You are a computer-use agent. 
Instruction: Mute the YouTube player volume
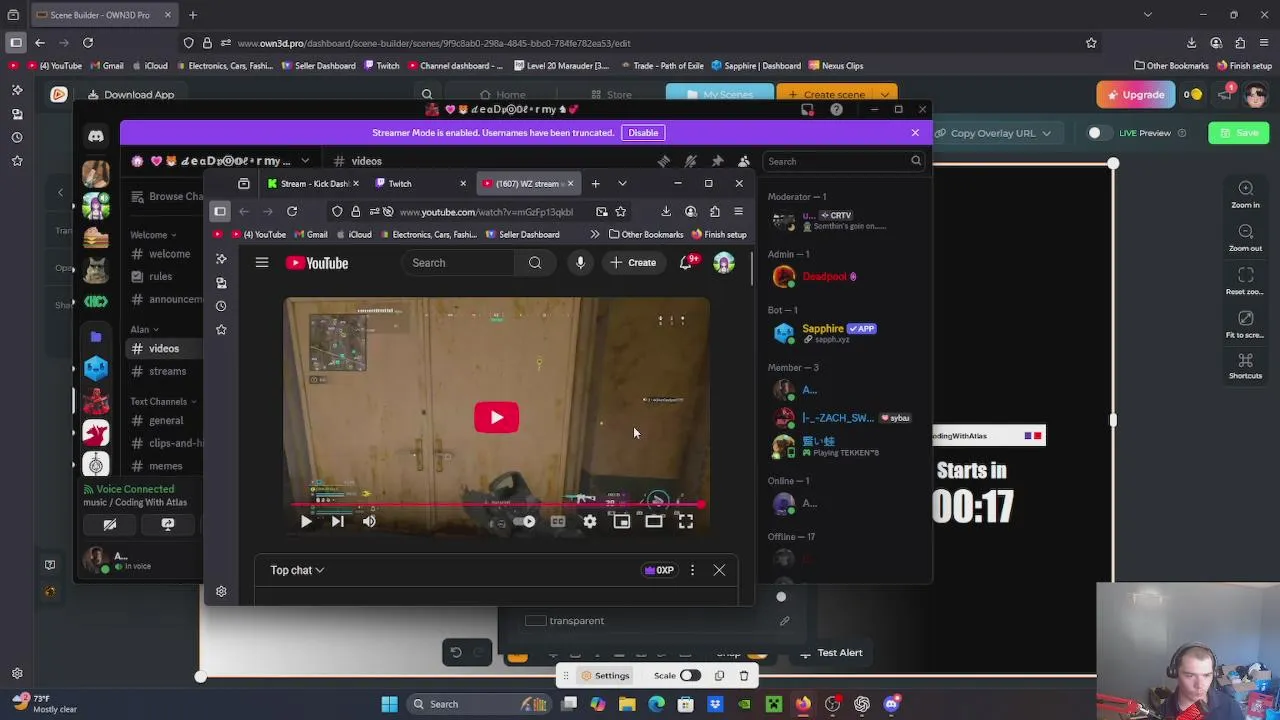tap(369, 521)
